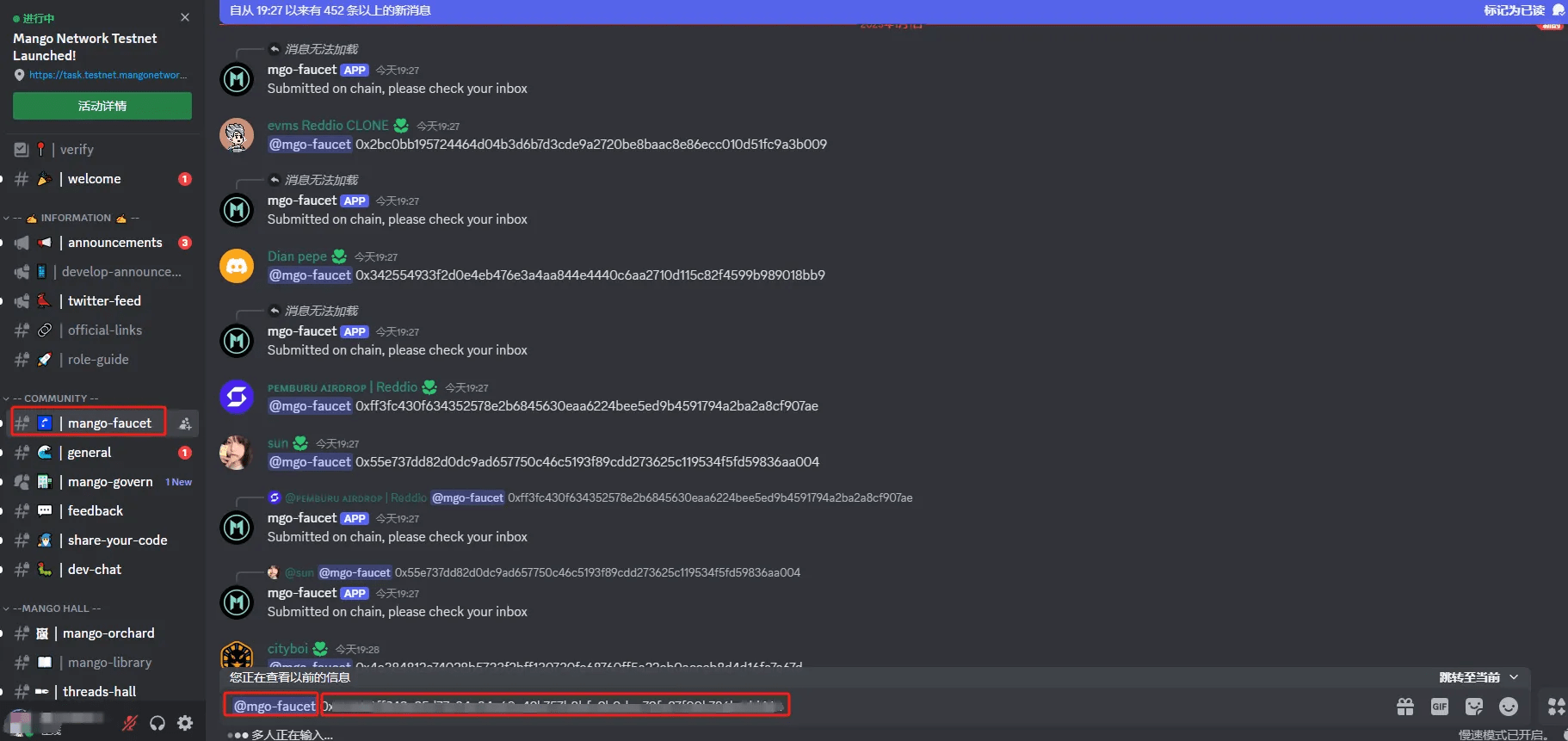Click the @mgo-faucet mention in input box
This screenshot has height=741, width=1568.
click(275, 706)
